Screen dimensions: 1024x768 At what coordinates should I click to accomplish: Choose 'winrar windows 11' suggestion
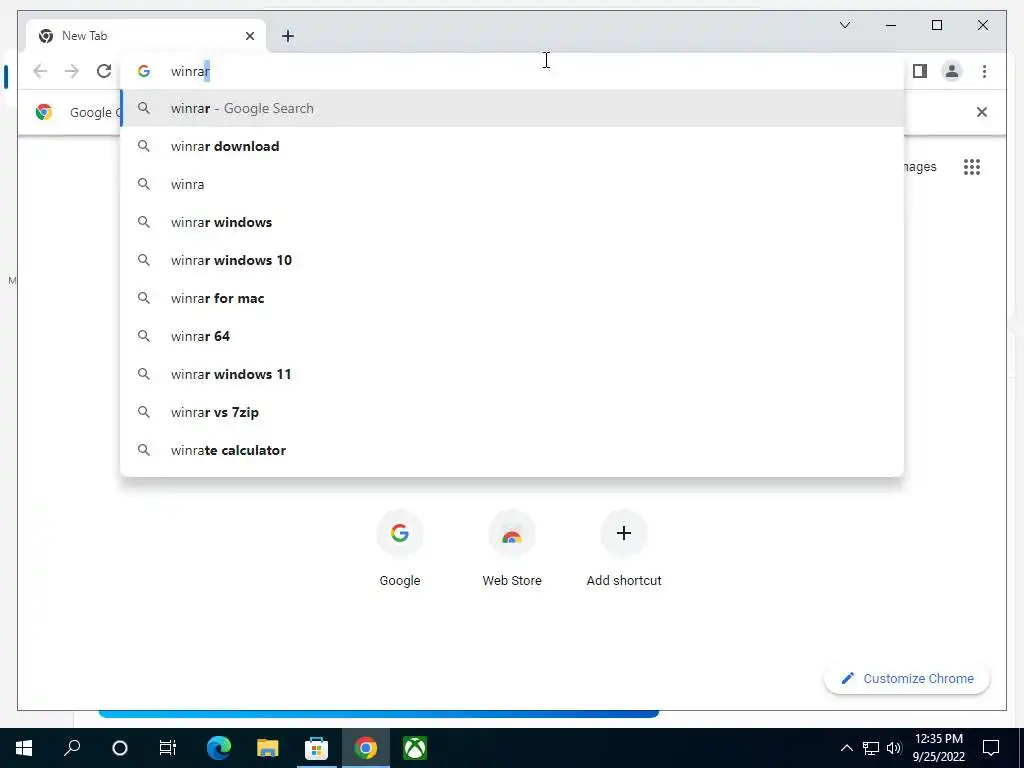point(513,374)
